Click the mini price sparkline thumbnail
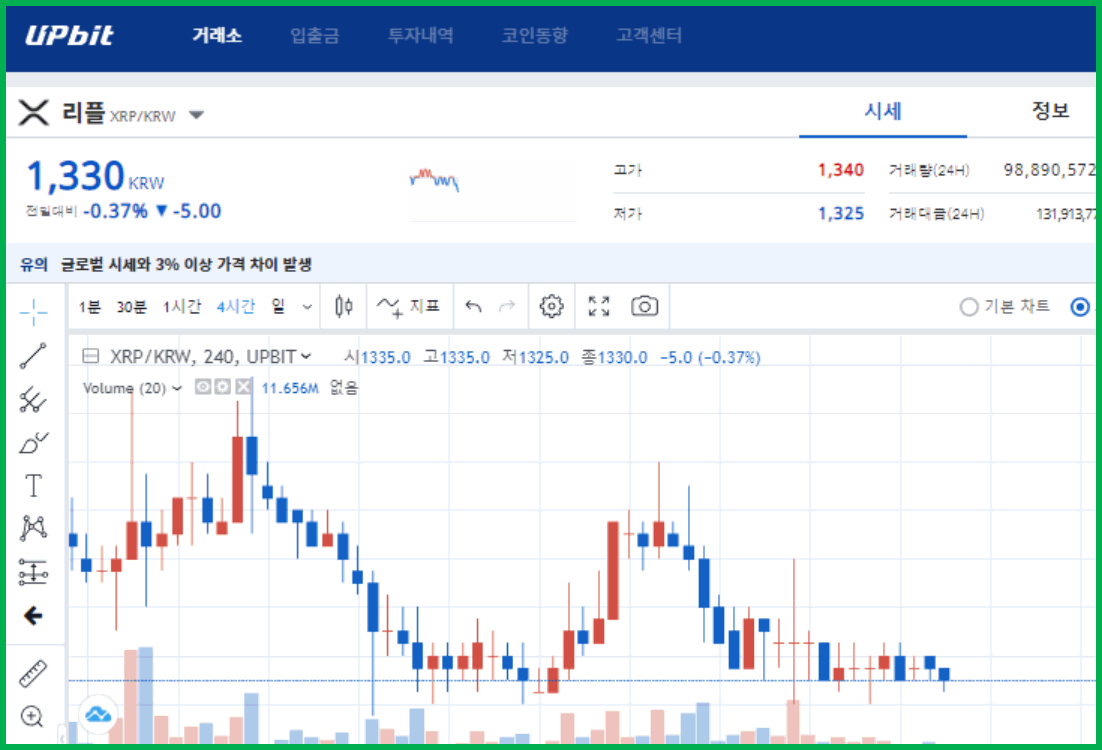1102x750 pixels. pyautogui.click(x=434, y=180)
